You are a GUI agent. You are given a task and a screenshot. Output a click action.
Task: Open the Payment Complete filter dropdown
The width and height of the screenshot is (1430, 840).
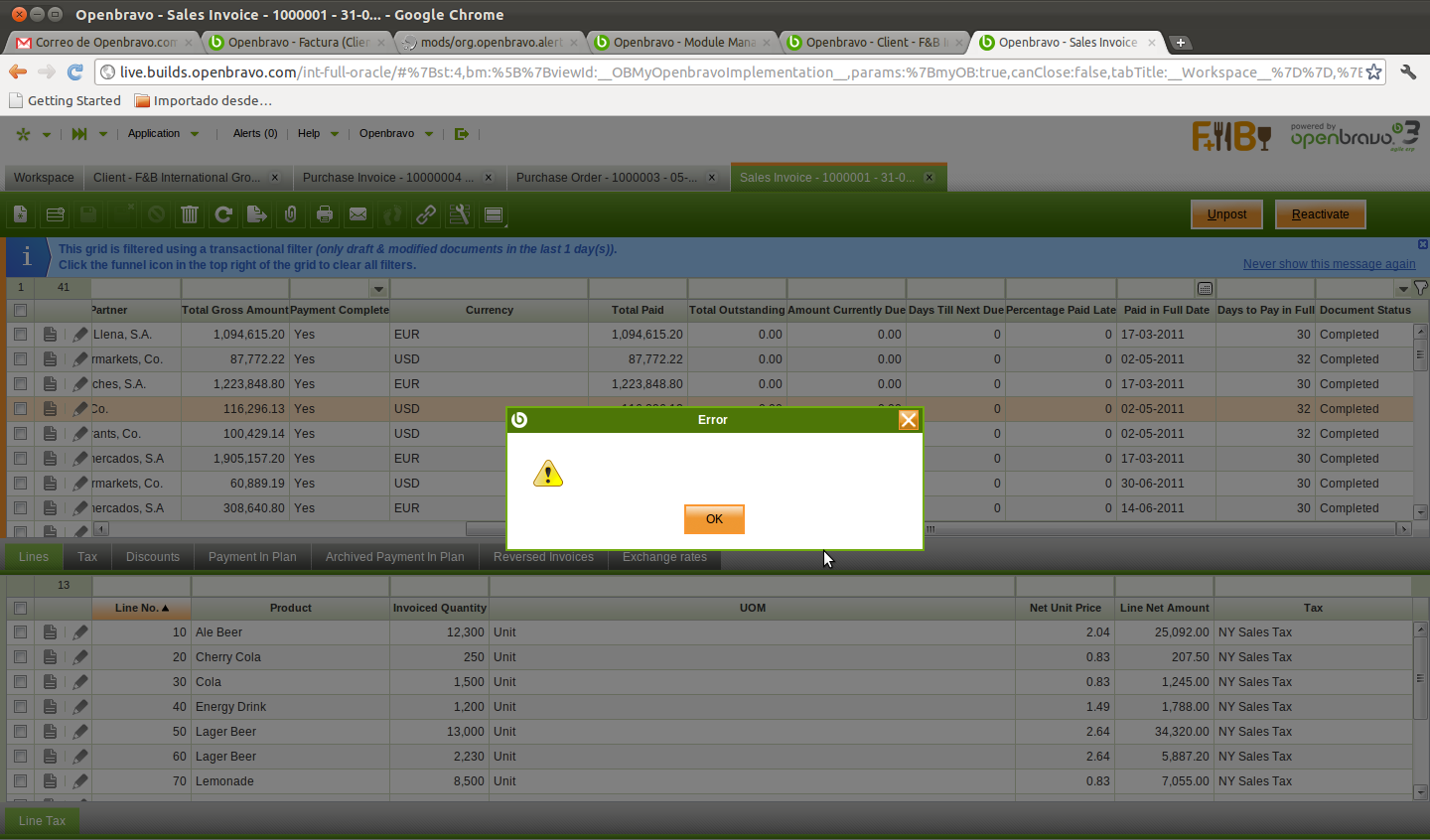pos(378,289)
